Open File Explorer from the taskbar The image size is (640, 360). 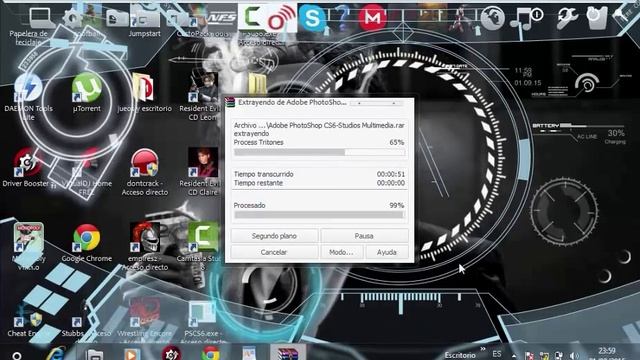pyautogui.click(x=95, y=354)
